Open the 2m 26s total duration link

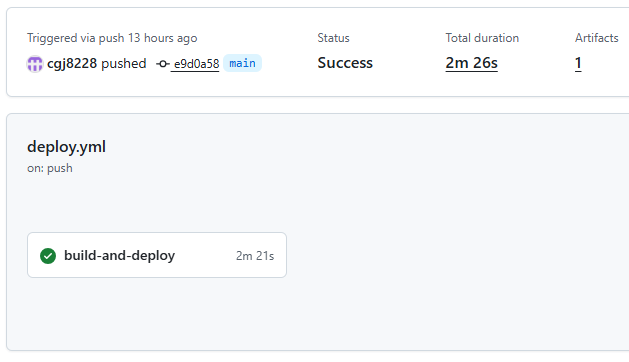coord(471,63)
